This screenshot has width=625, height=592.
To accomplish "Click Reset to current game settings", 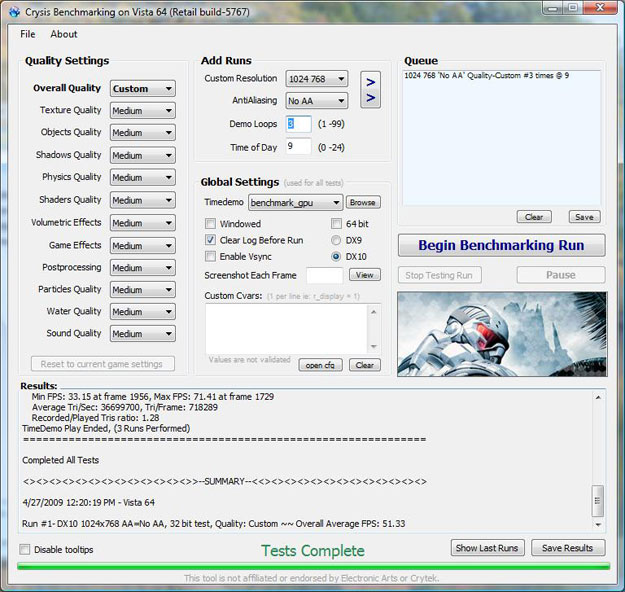I will click(x=102, y=364).
